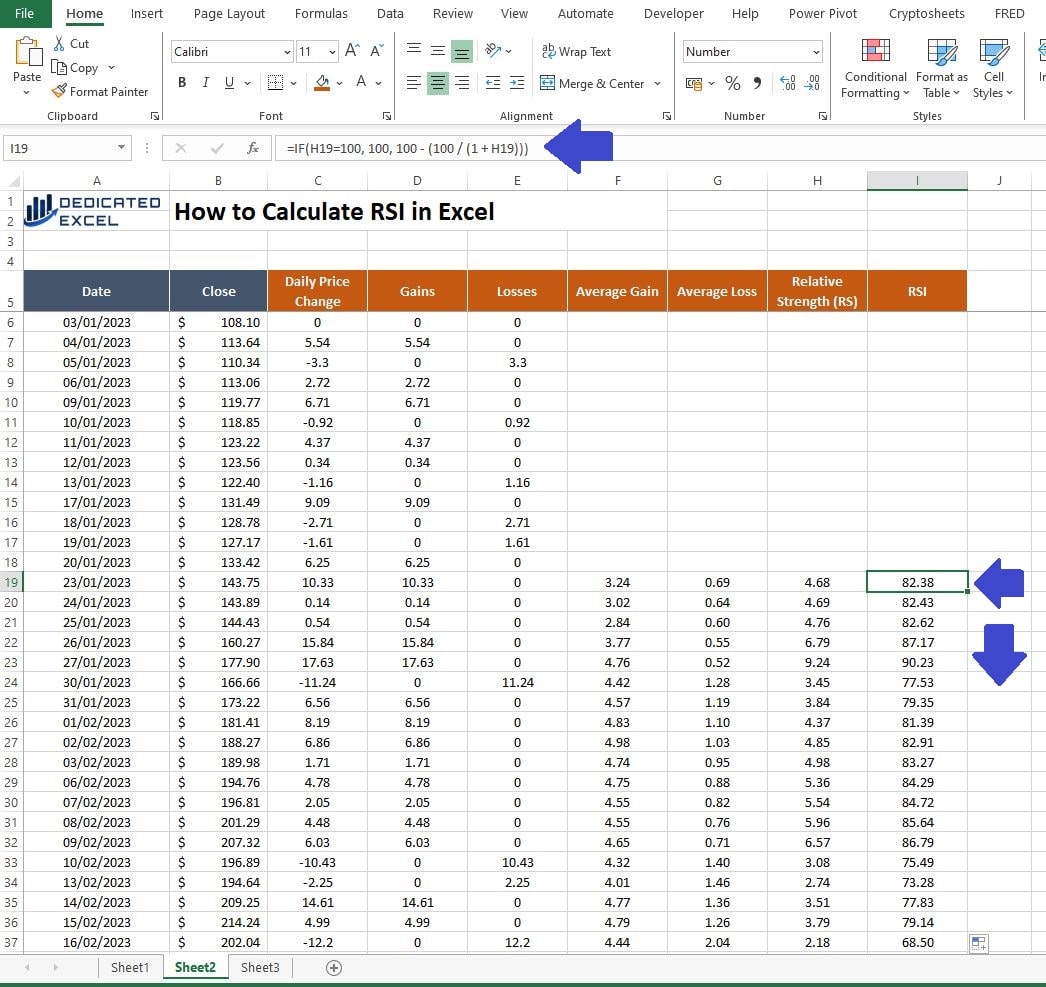The height and width of the screenshot is (987, 1046).
Task: Decrease font size with the small A icon
Action: coord(377,51)
